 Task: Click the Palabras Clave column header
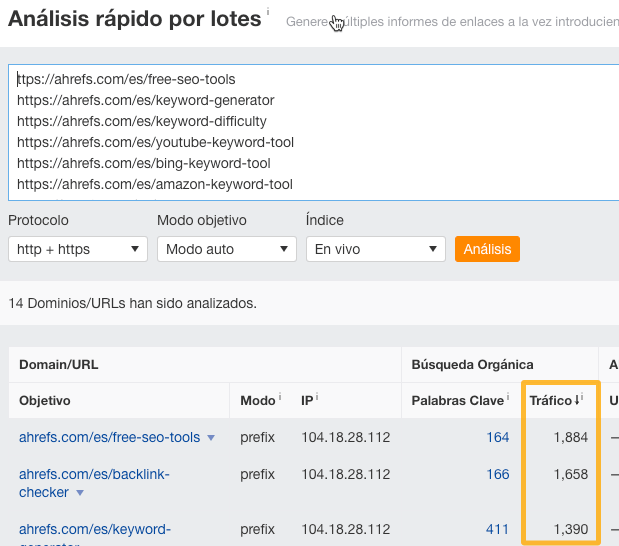[458, 400]
